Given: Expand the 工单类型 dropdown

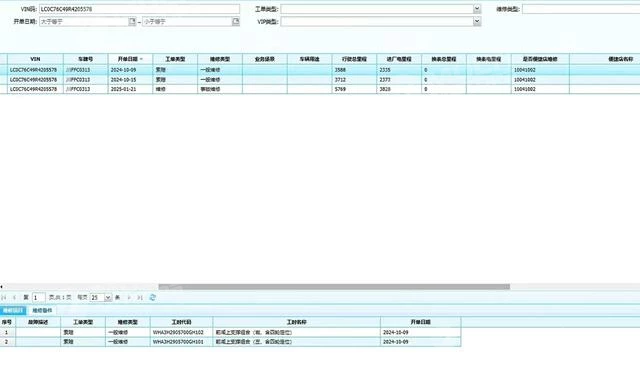Looking at the screenshot, I should click(477, 9).
